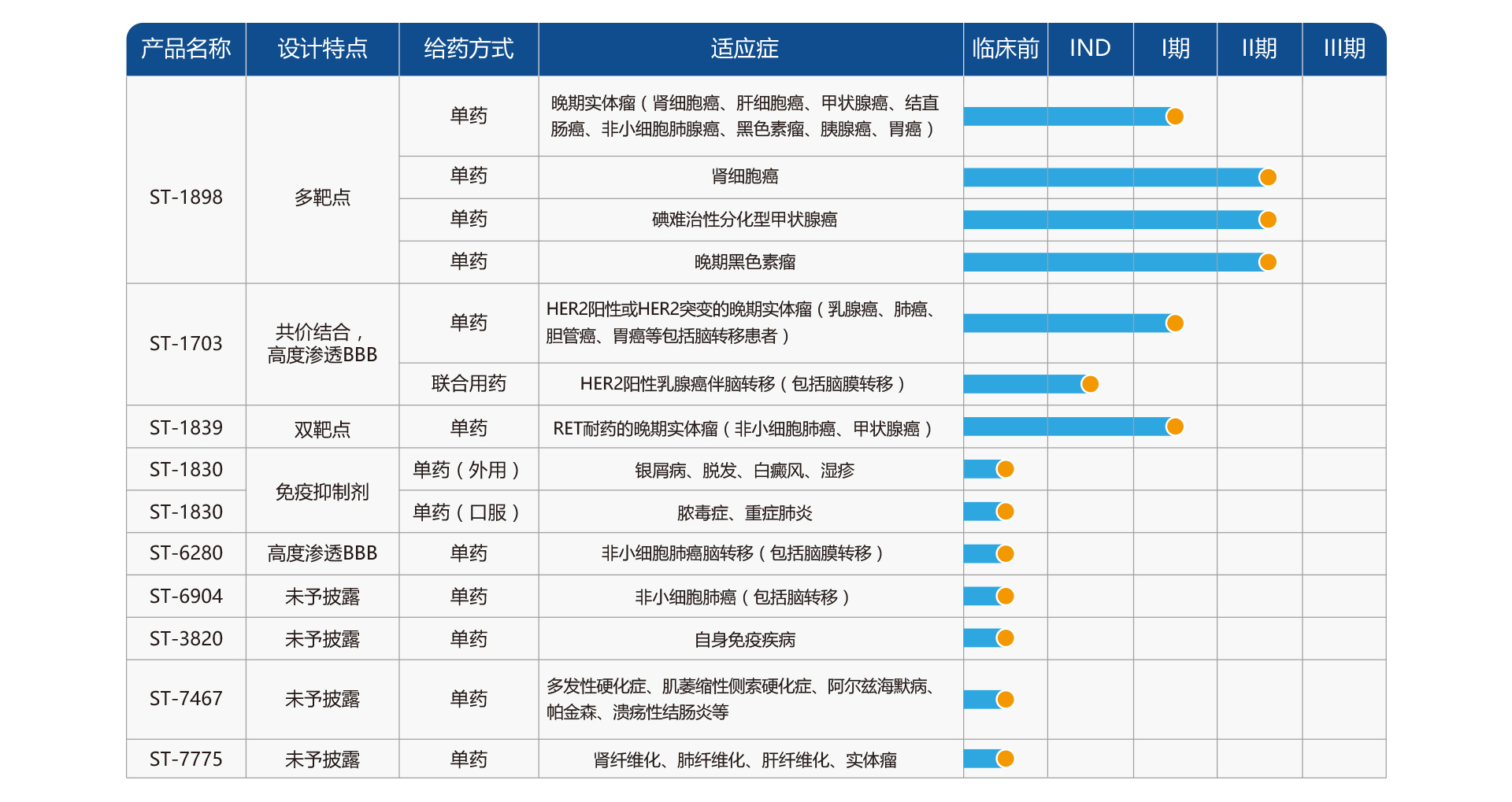
Task: Click the 临床前 header cell
Action: point(1005,49)
